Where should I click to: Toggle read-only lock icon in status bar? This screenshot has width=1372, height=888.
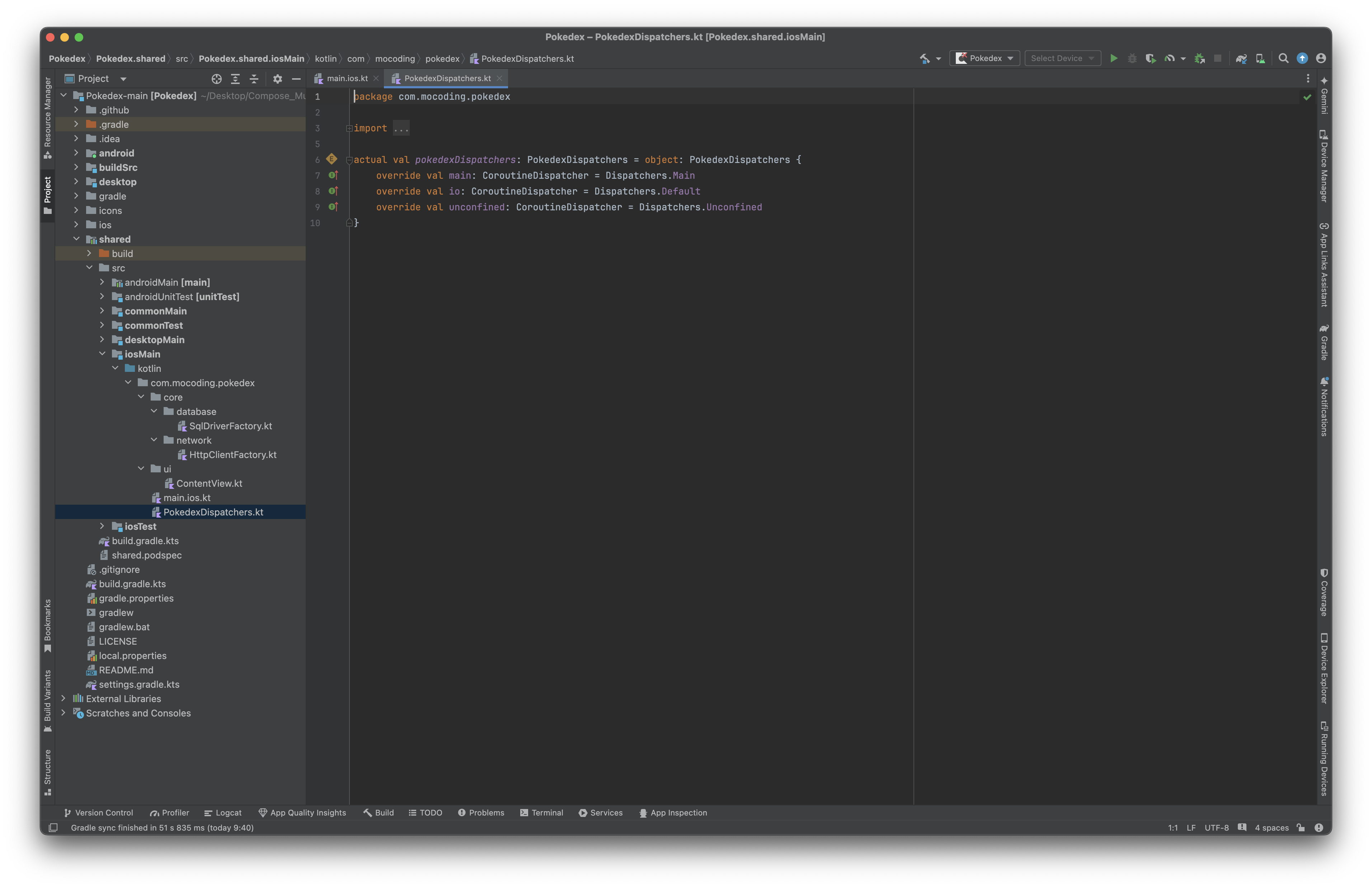[1301, 827]
